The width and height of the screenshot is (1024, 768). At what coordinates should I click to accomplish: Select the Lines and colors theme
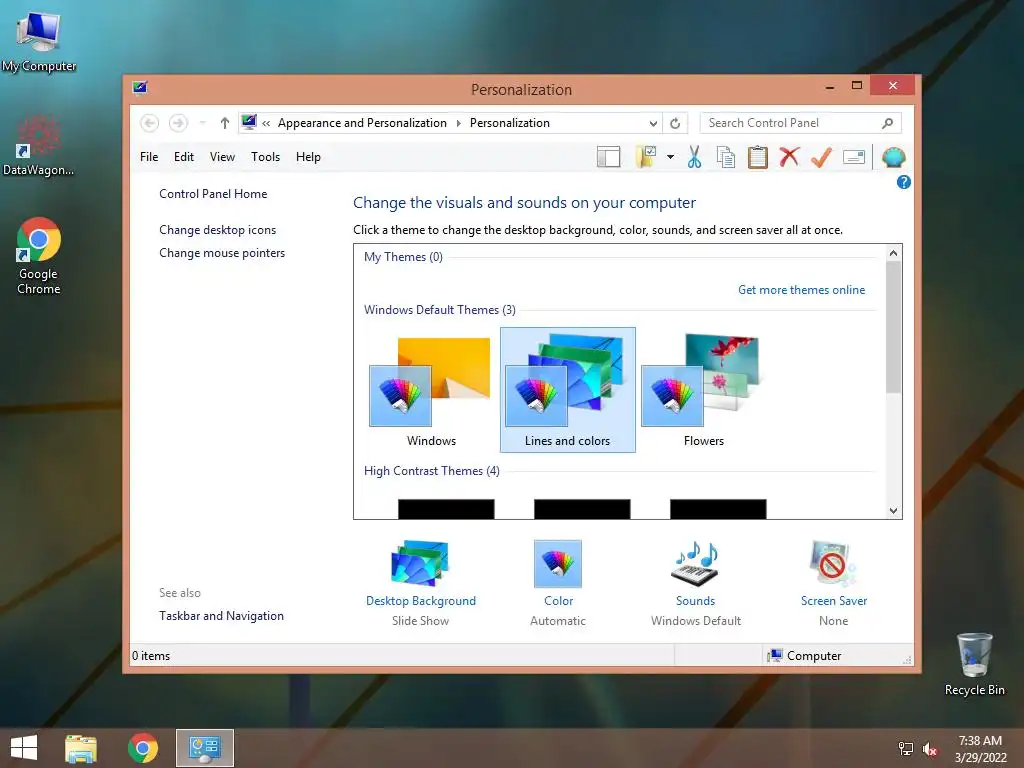(568, 391)
